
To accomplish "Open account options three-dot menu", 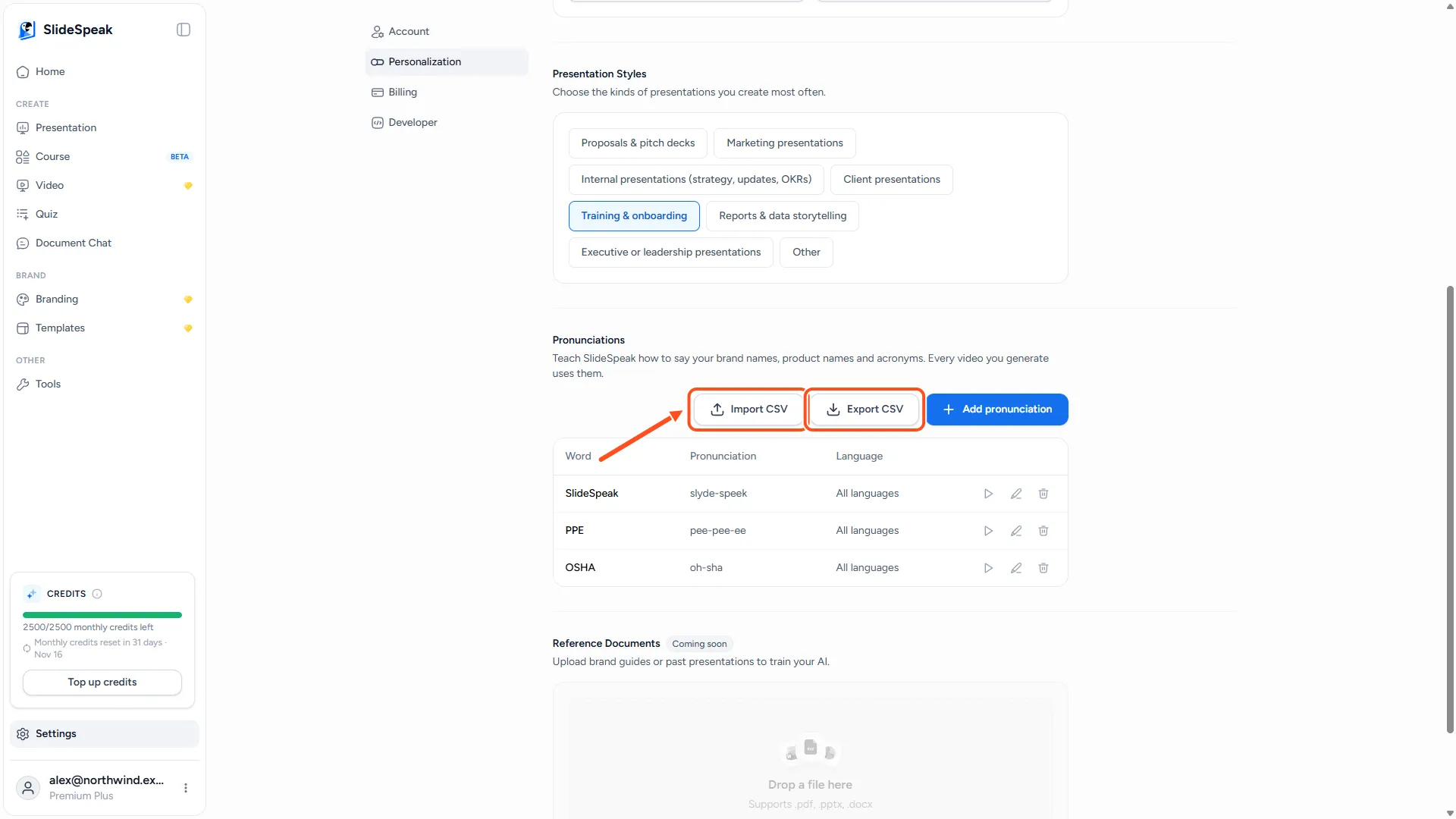I will 186,788.
